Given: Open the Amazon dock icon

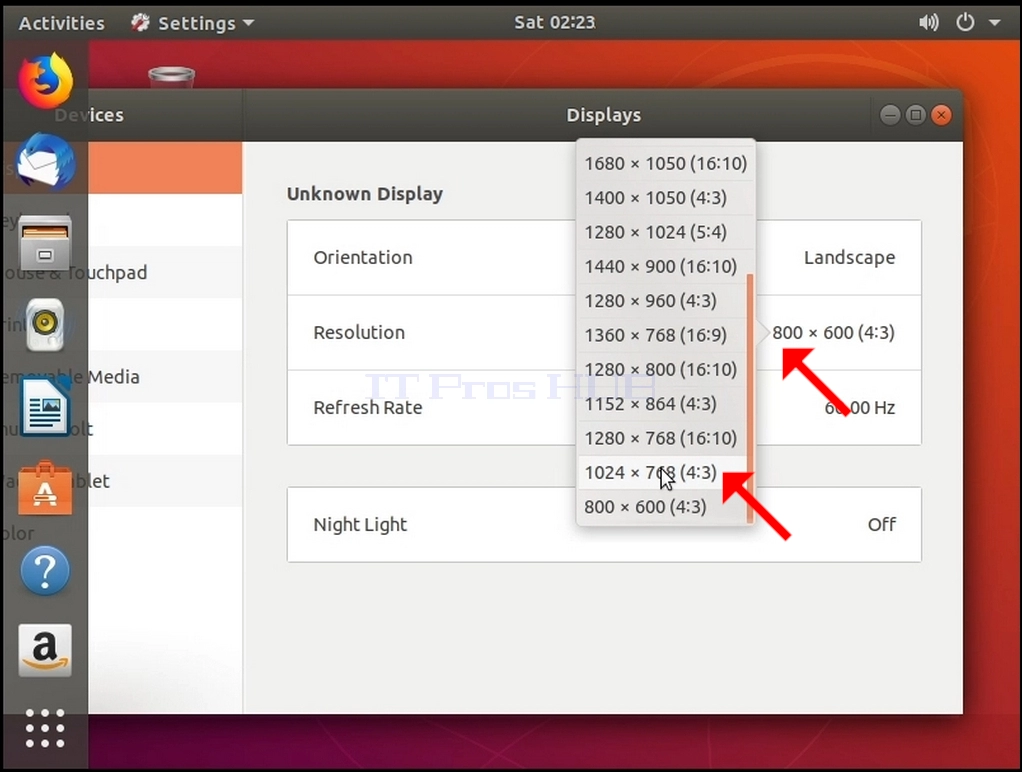Looking at the screenshot, I should pyautogui.click(x=45, y=651).
